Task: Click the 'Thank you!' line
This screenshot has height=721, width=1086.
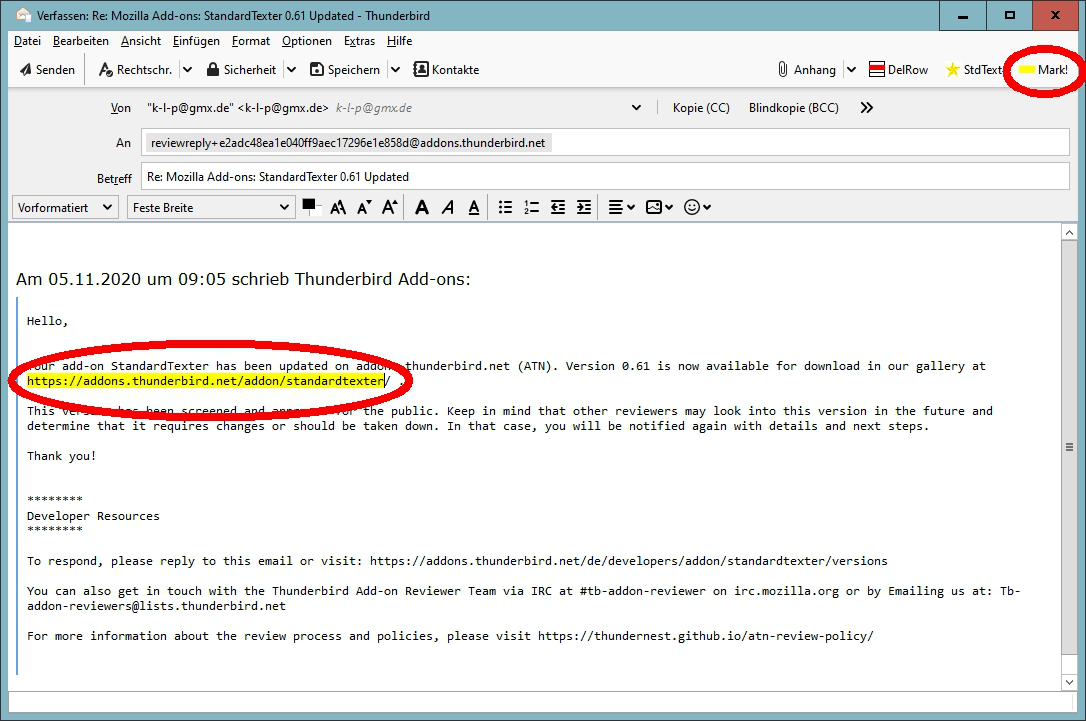Action: tap(62, 456)
